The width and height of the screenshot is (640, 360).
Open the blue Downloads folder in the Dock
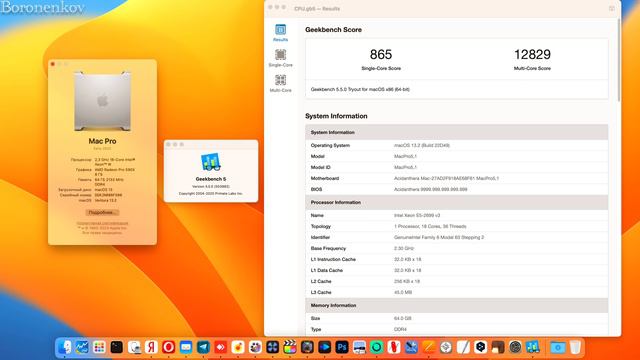[x=558, y=347]
